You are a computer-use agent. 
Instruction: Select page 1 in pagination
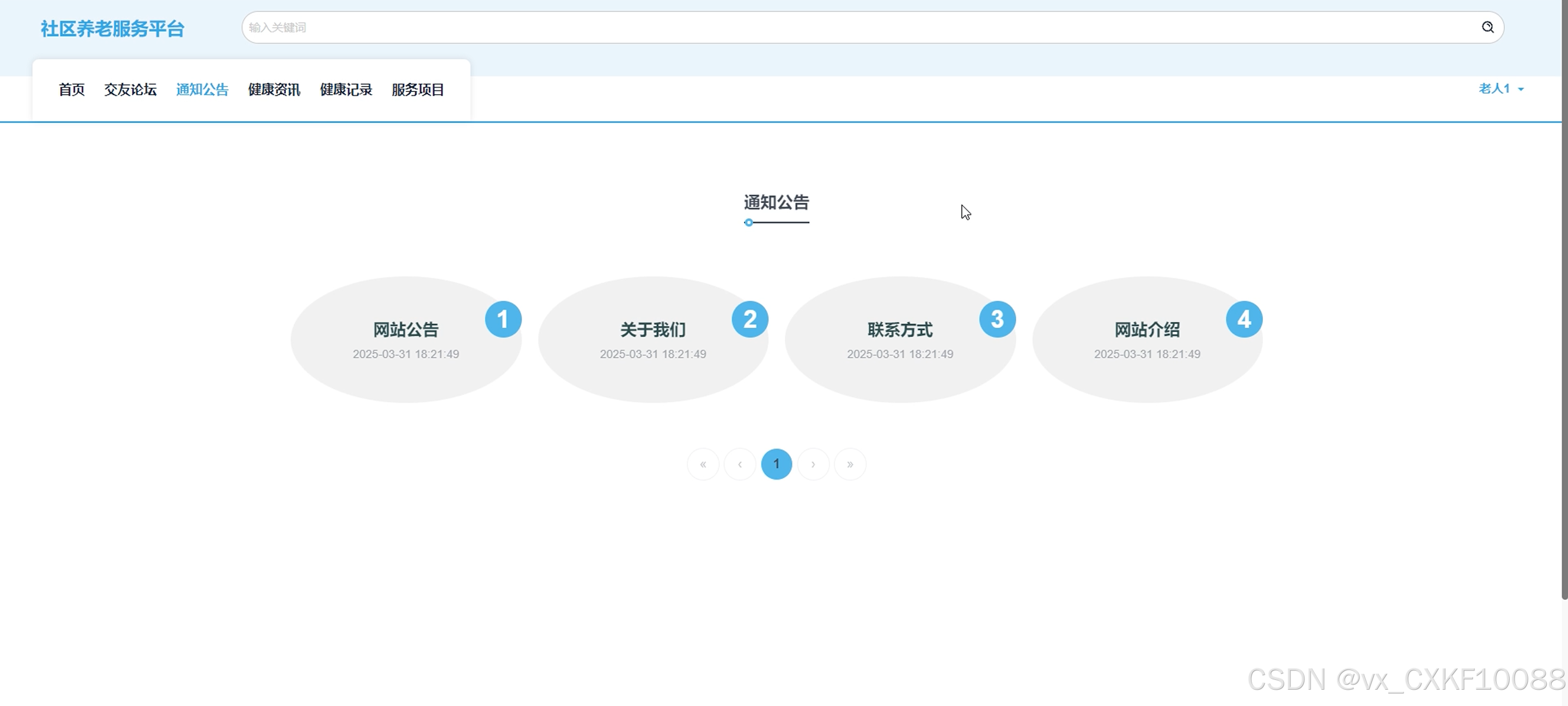pos(776,464)
